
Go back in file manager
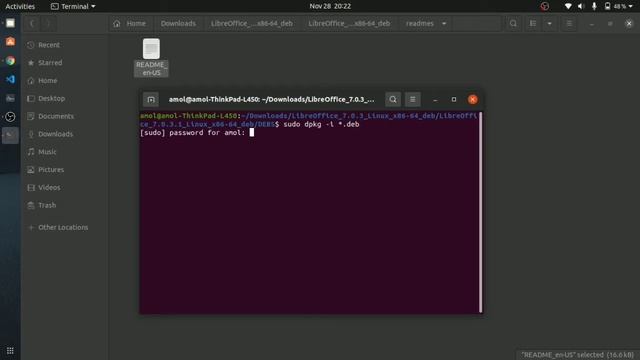[x=32, y=23]
